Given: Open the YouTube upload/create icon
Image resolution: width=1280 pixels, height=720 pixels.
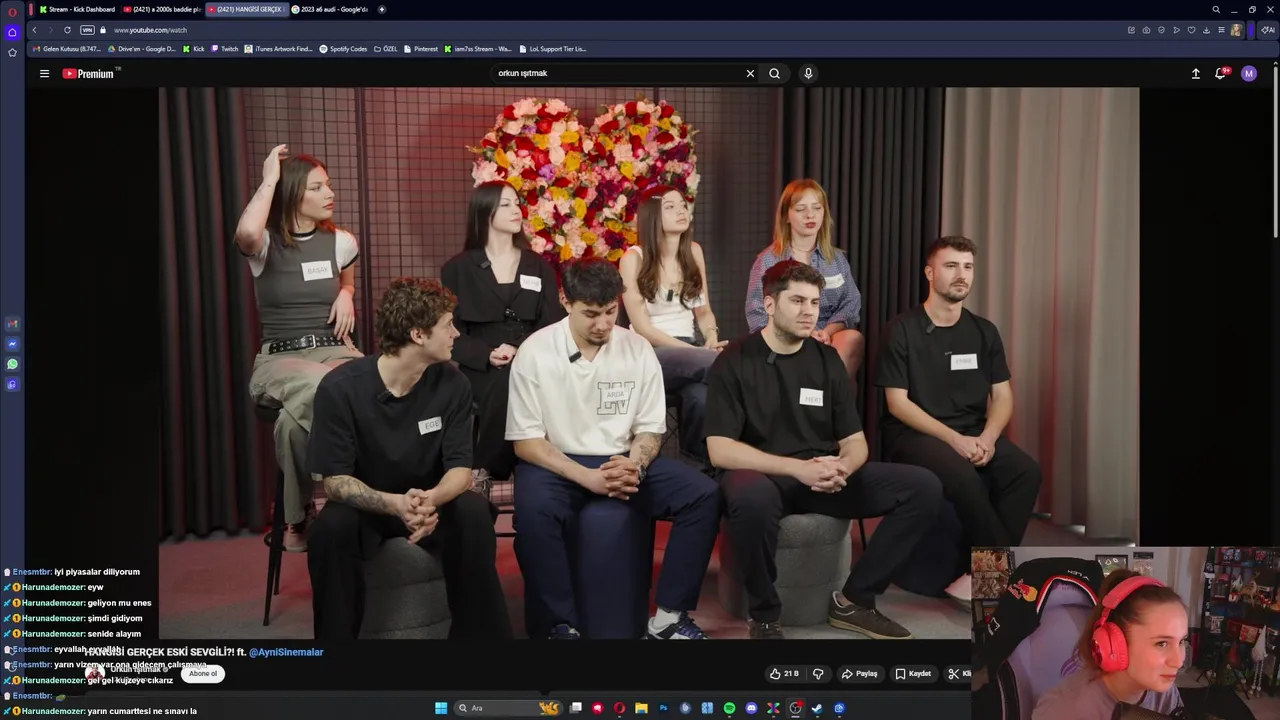Looking at the screenshot, I should [x=1195, y=73].
